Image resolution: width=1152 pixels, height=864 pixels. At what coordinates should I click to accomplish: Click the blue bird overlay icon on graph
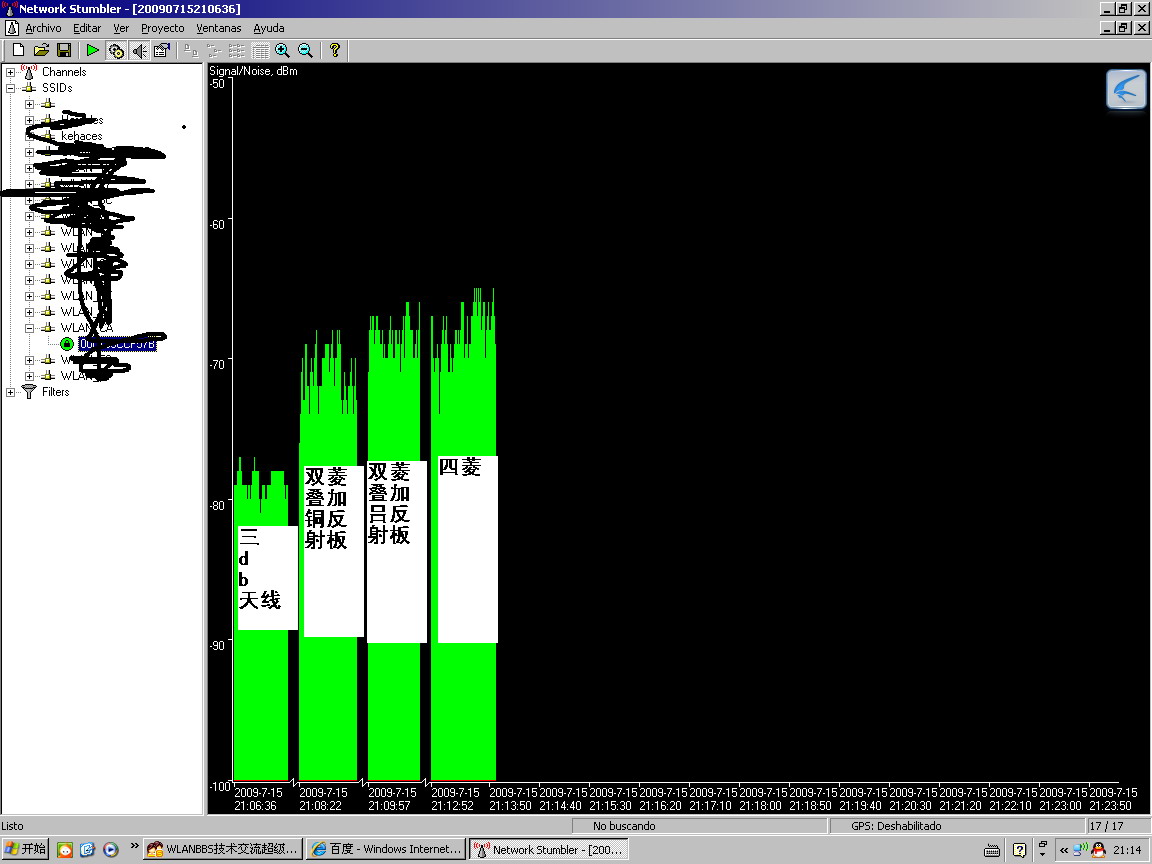pyautogui.click(x=1126, y=90)
